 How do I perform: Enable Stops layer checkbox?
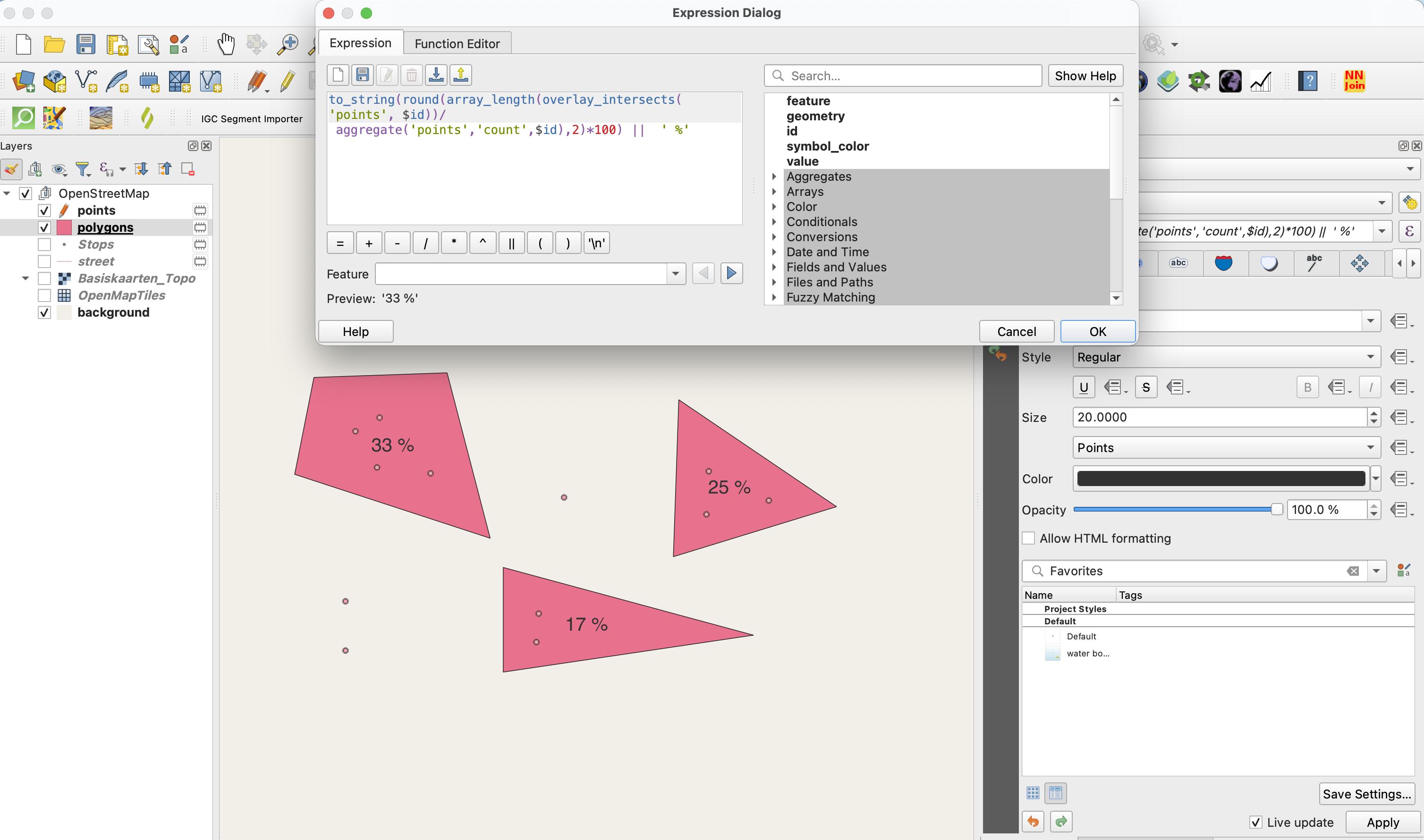click(x=44, y=244)
